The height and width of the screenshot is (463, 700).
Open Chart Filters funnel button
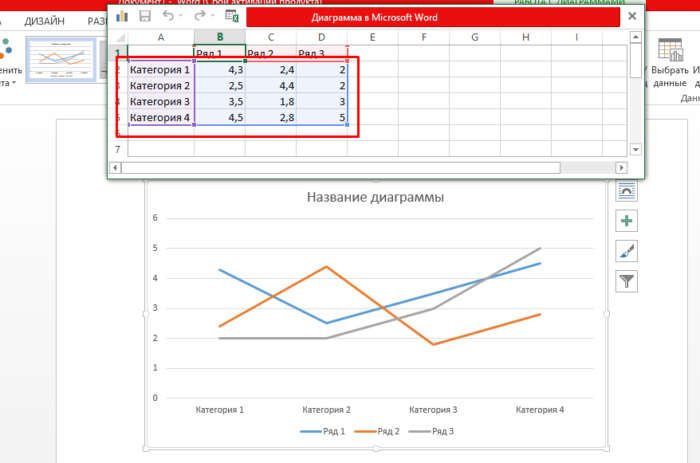point(626,281)
